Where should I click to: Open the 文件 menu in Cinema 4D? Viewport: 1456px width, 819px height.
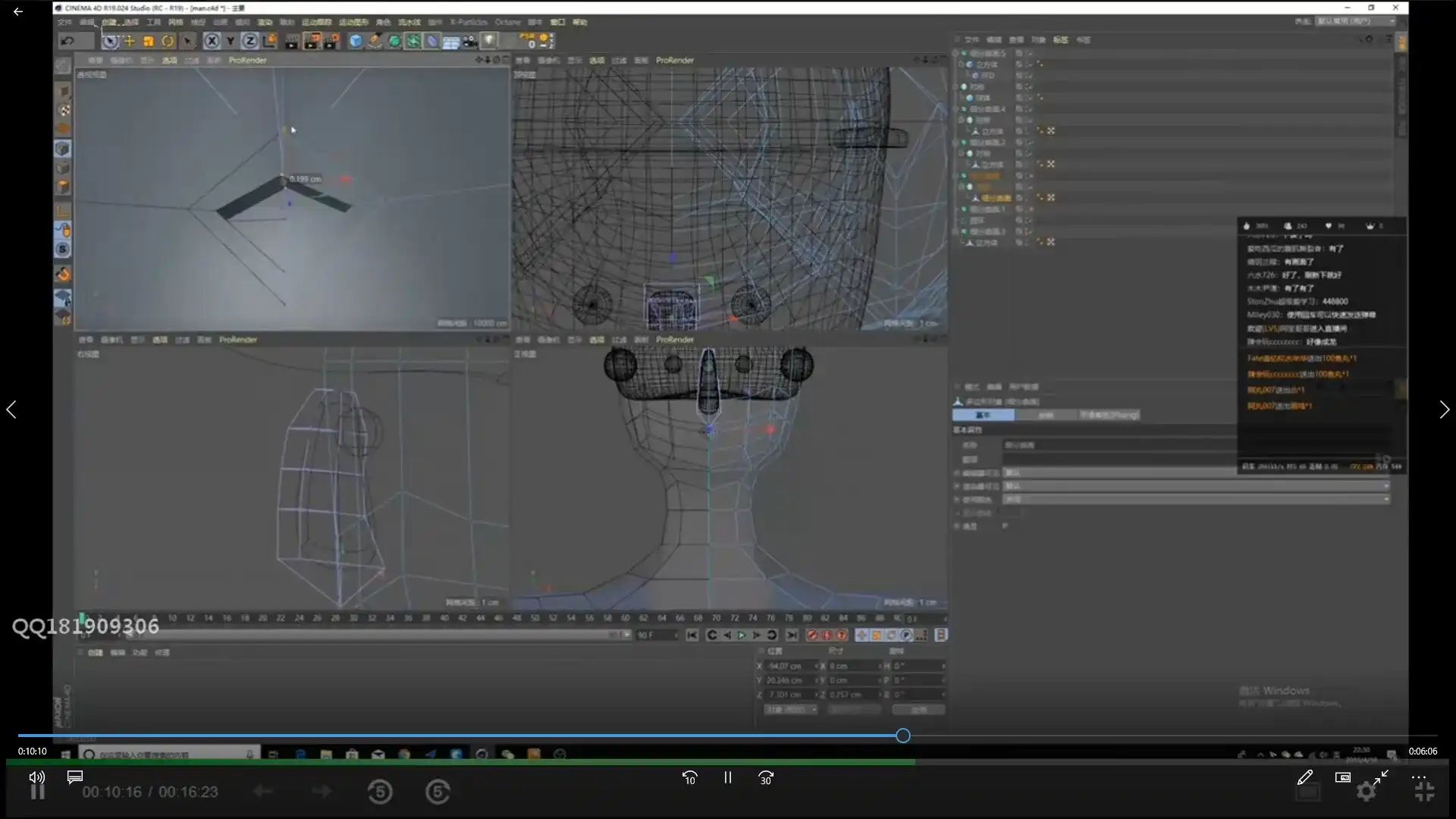(65, 22)
